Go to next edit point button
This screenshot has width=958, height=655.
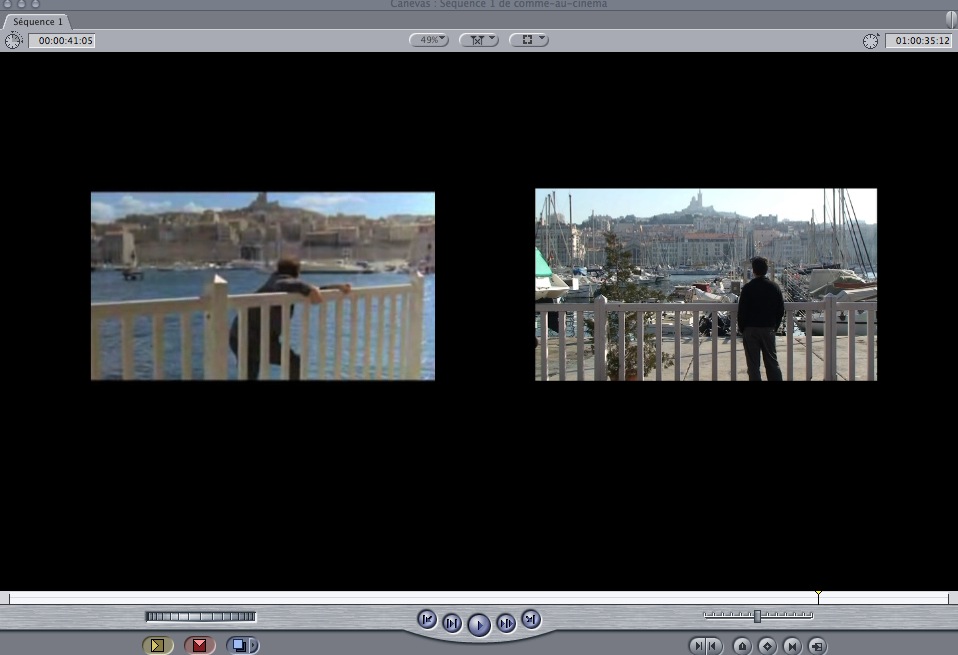[531, 620]
